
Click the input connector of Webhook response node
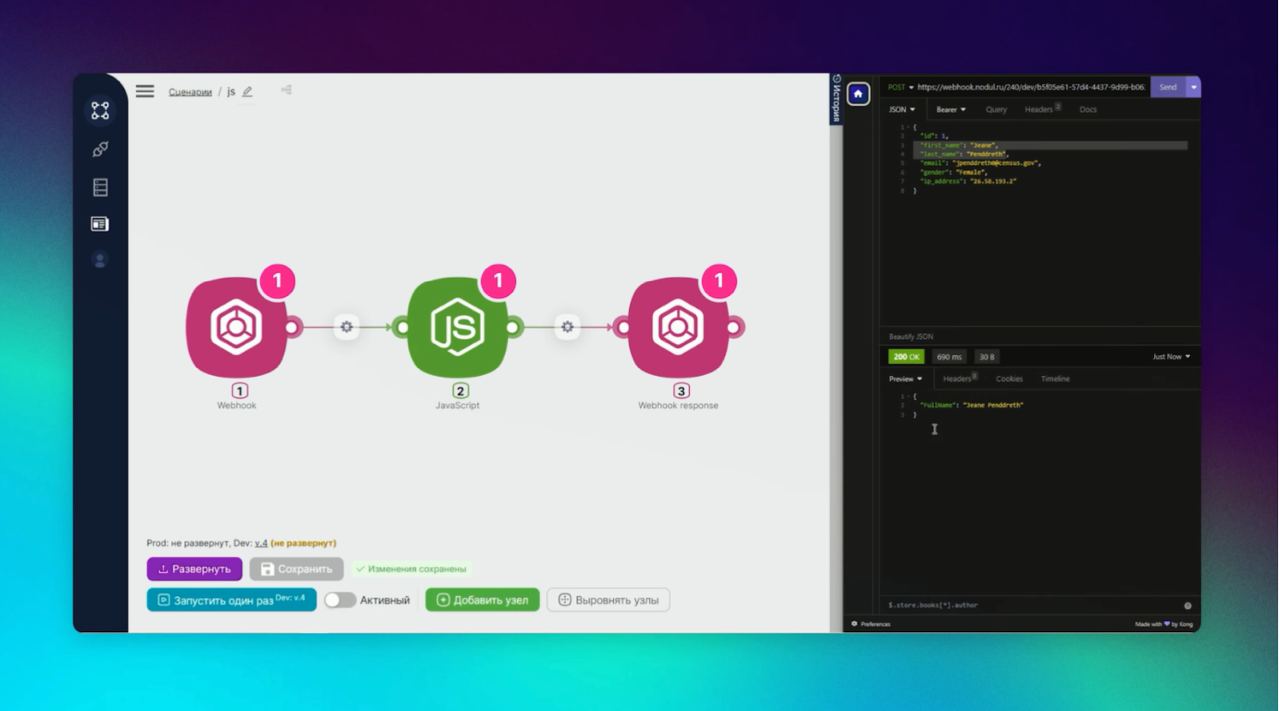tap(623, 327)
